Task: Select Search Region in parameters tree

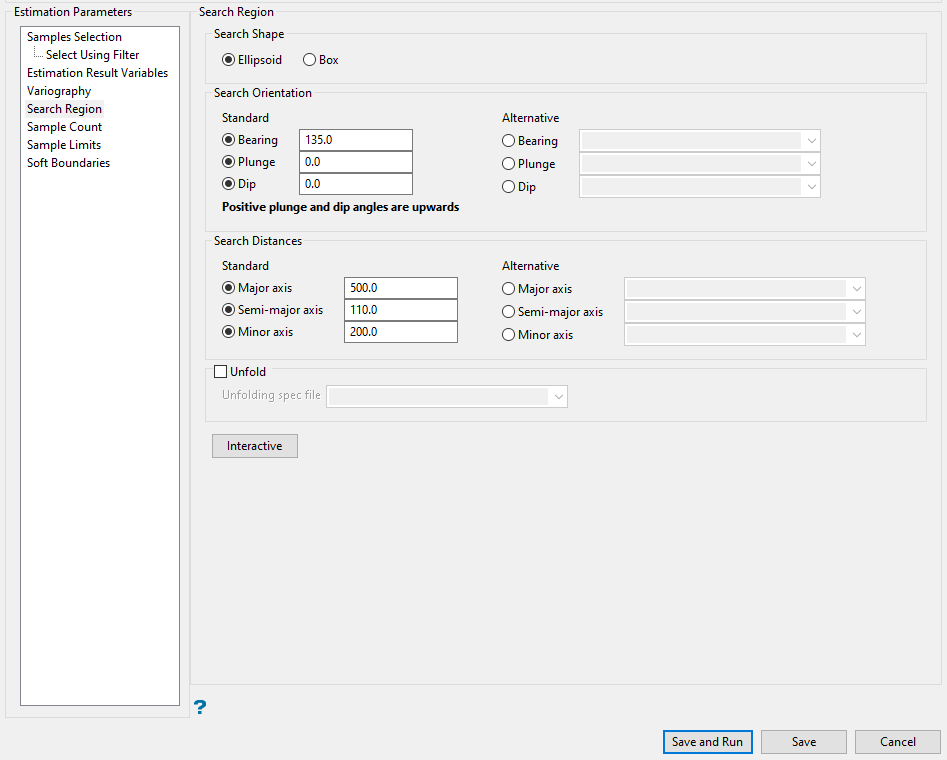Action: (x=64, y=109)
